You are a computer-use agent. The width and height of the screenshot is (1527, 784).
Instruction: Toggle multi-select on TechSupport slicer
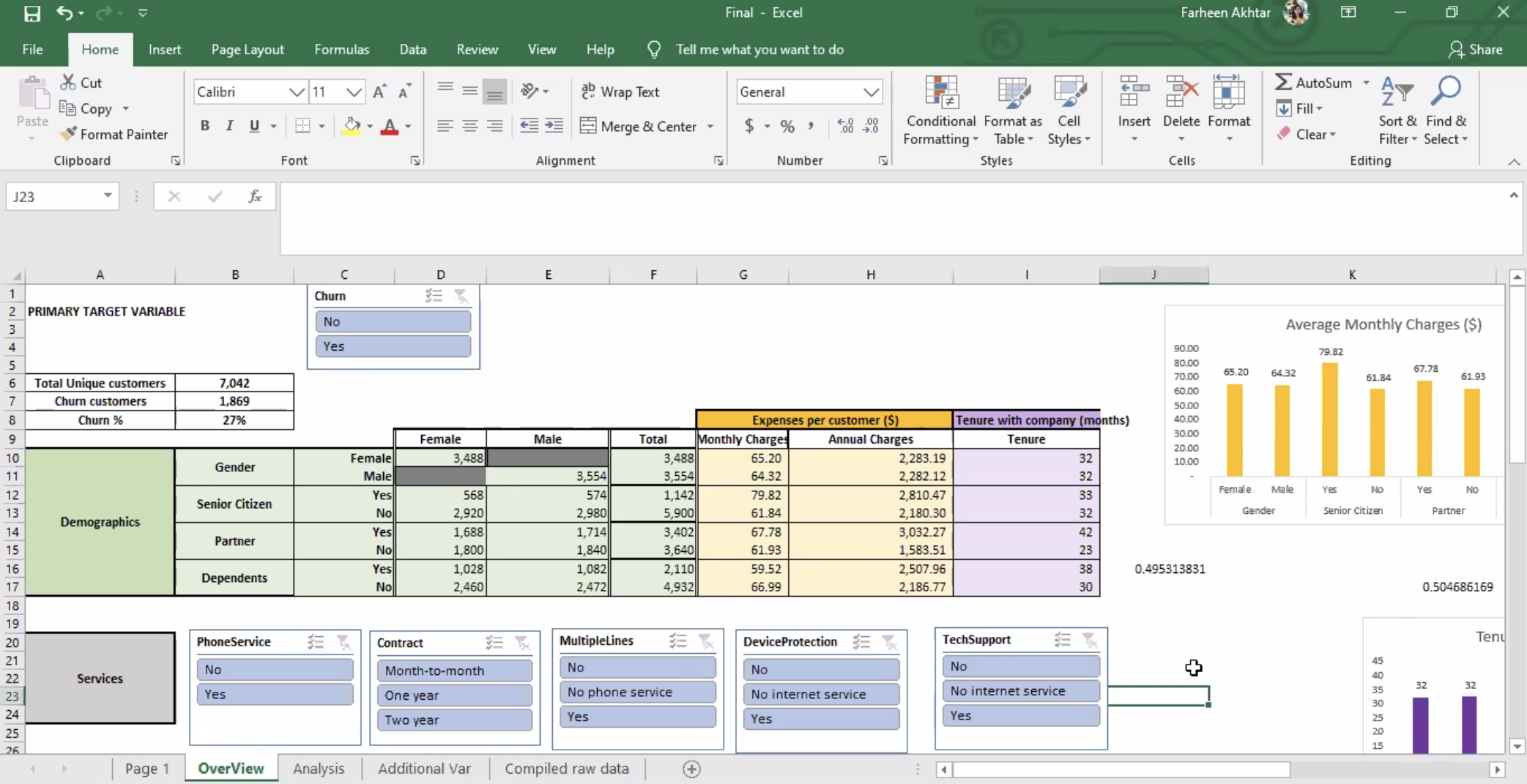coord(1063,640)
